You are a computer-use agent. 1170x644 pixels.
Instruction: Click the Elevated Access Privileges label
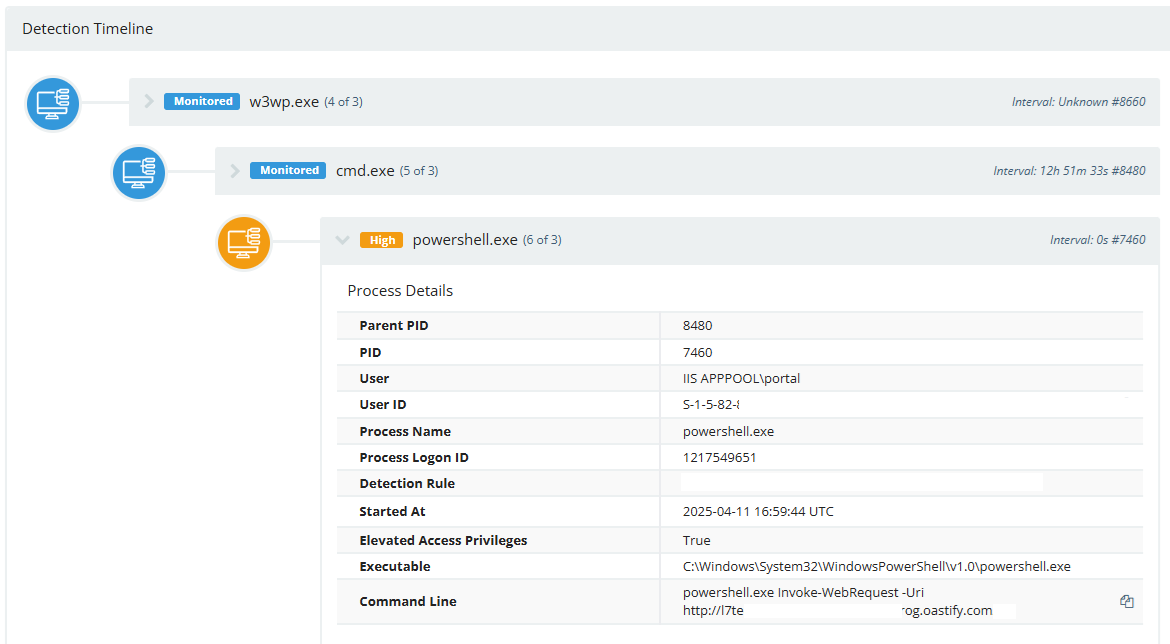443,540
